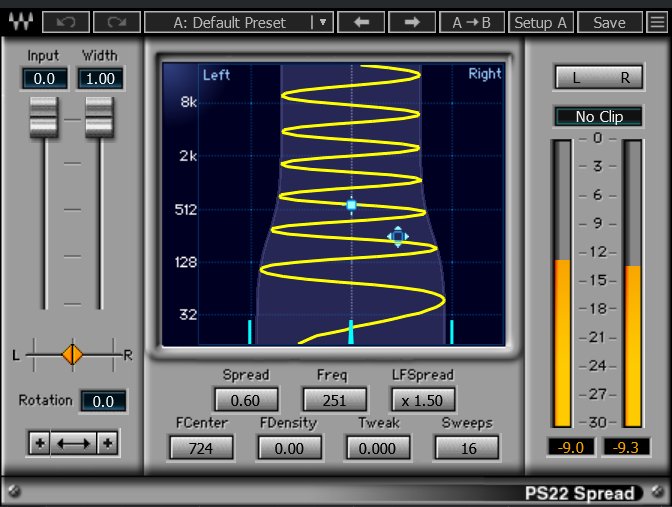
Task: Grab the Width fader handle
Action: pyautogui.click(x=99, y=117)
